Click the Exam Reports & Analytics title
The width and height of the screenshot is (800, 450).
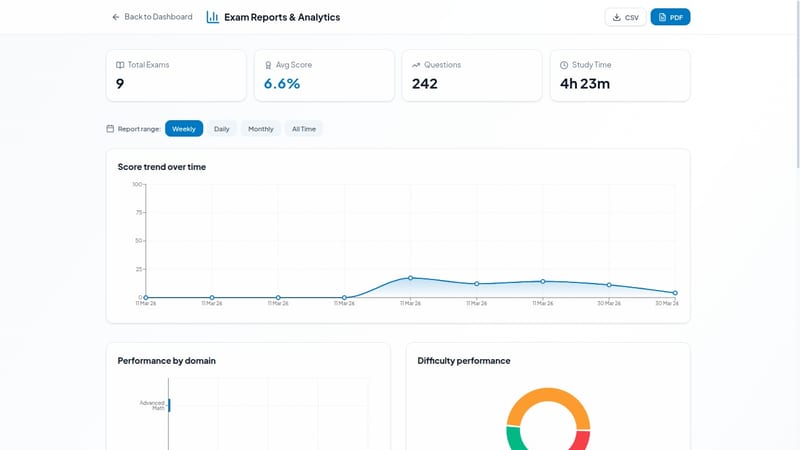click(282, 17)
